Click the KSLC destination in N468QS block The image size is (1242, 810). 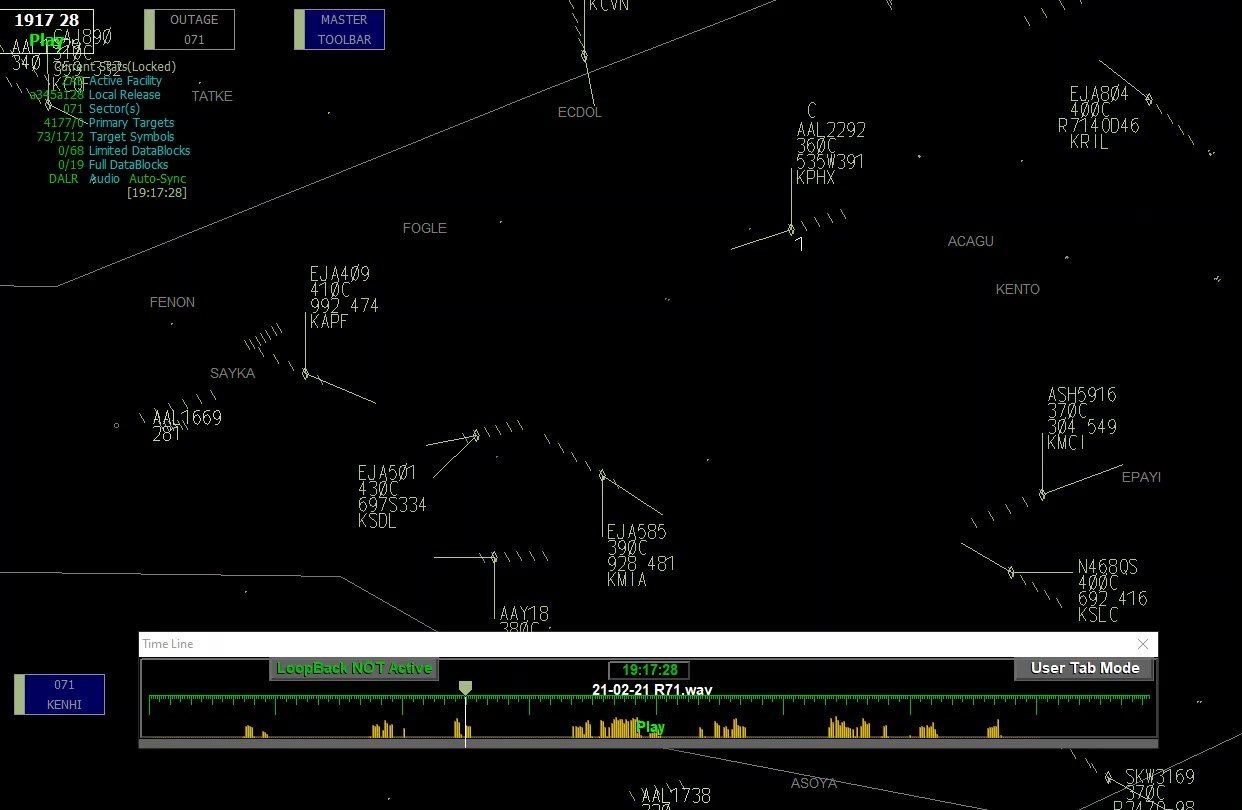coord(1098,615)
